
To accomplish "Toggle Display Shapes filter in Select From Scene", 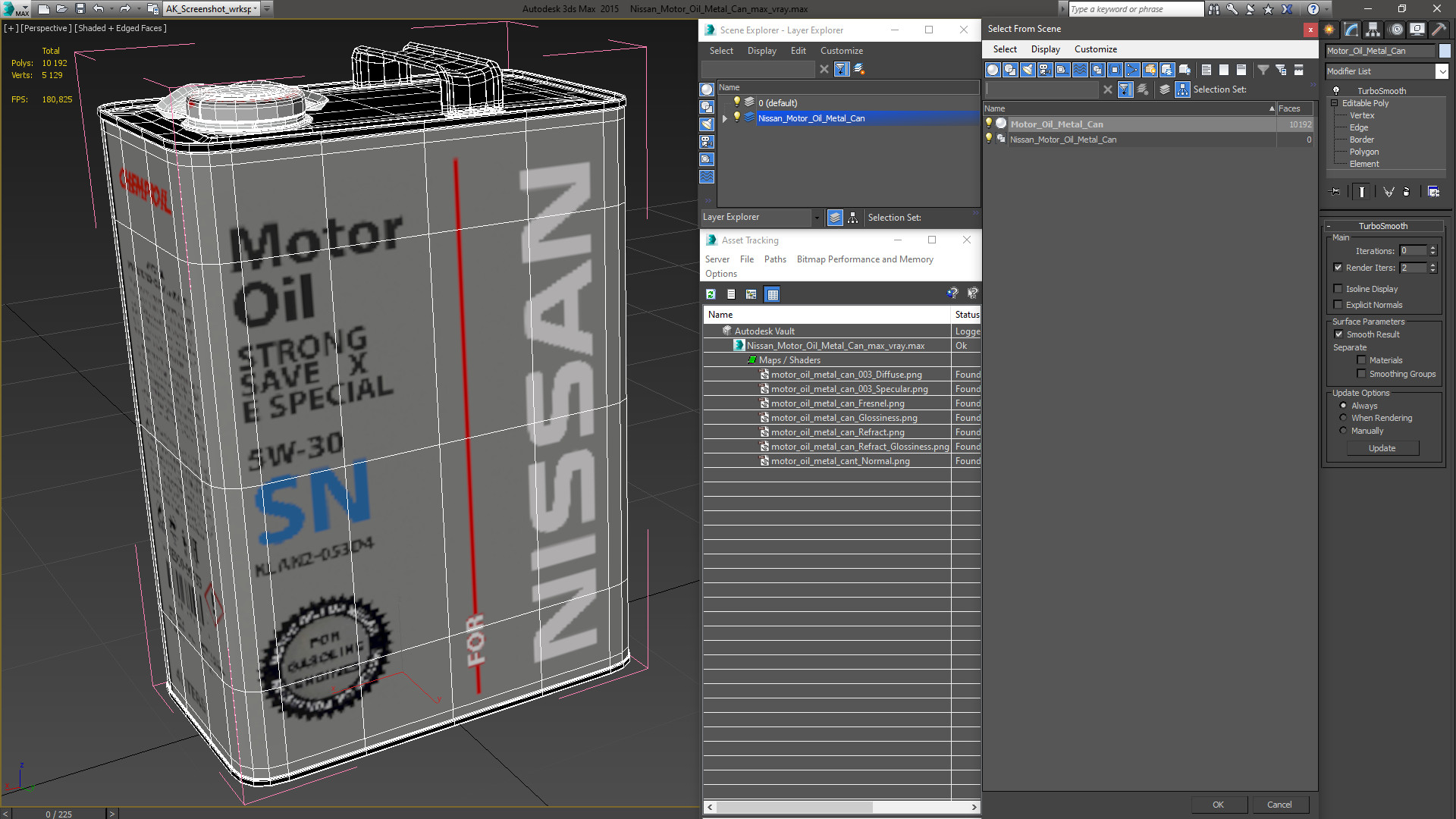I will click(x=1010, y=70).
